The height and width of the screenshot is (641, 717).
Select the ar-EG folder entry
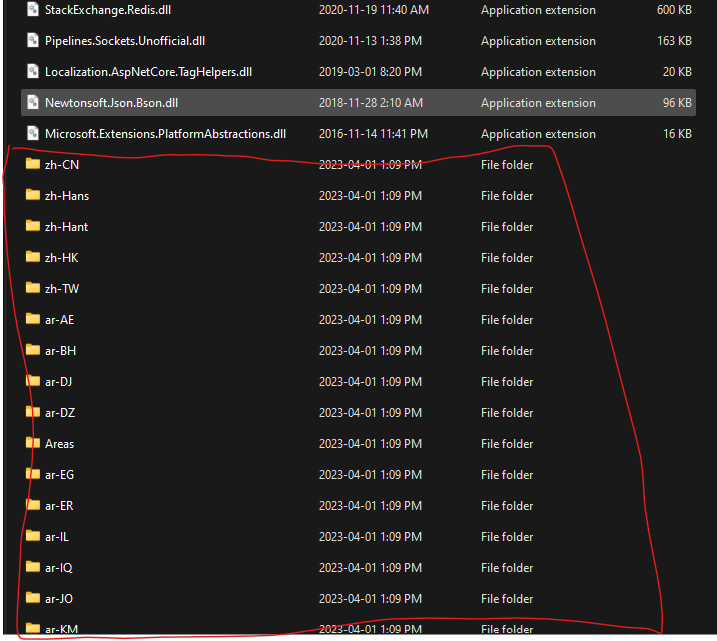[60, 475]
